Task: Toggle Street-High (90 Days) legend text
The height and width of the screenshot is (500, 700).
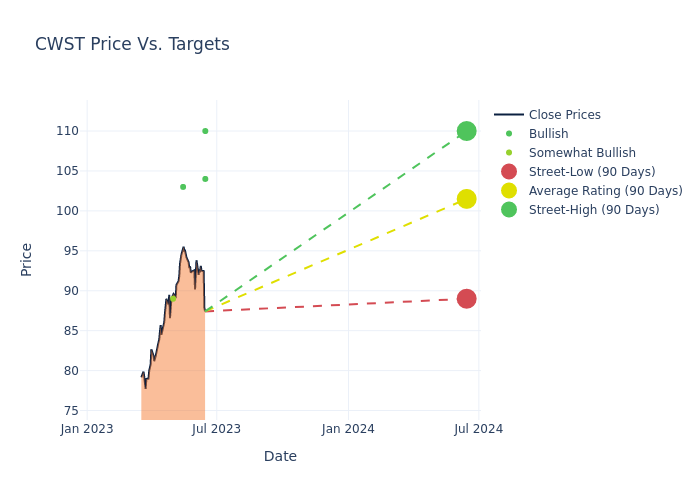Action: coord(593,210)
